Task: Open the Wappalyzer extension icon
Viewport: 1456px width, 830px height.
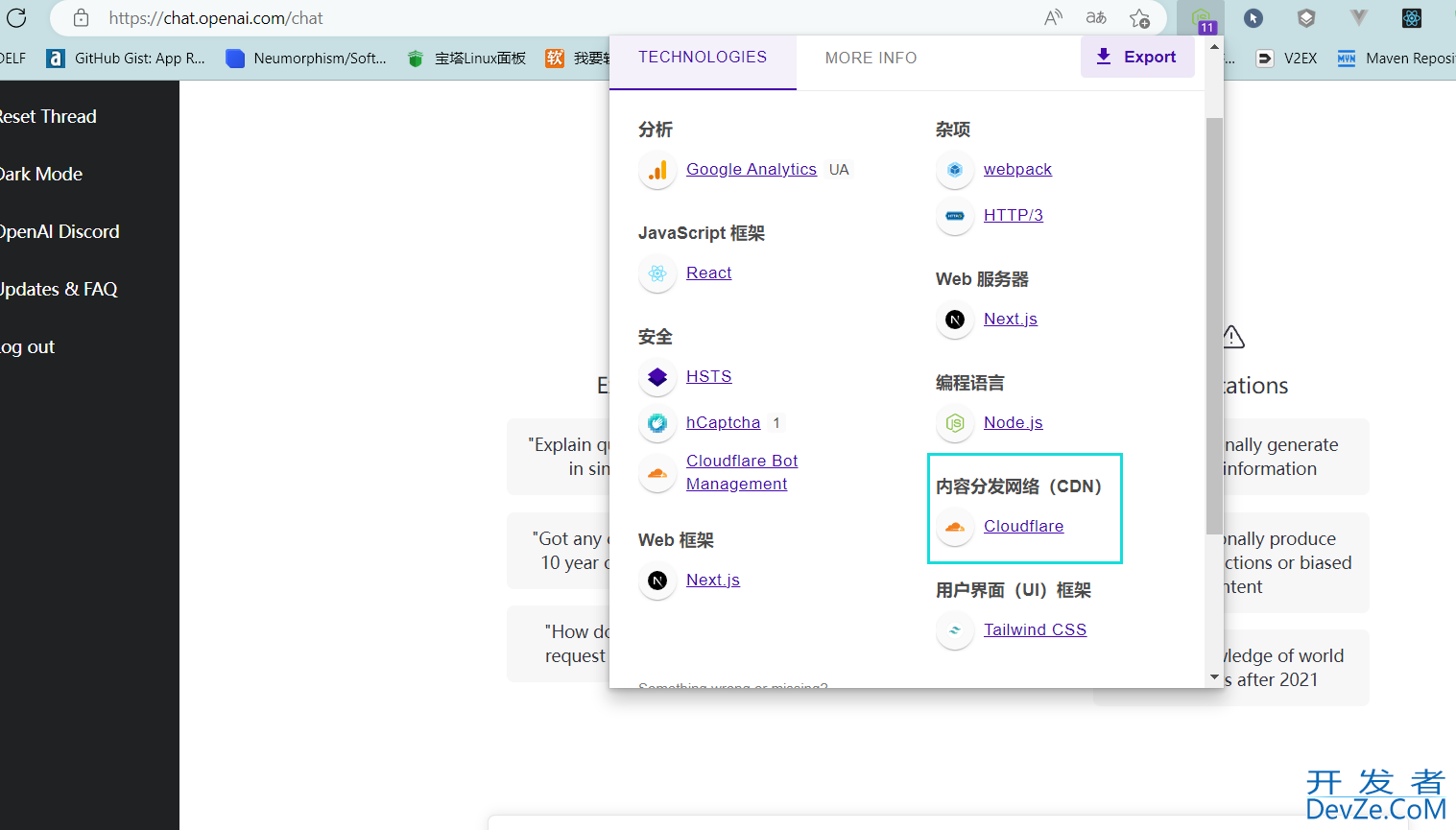Action: tap(1201, 18)
